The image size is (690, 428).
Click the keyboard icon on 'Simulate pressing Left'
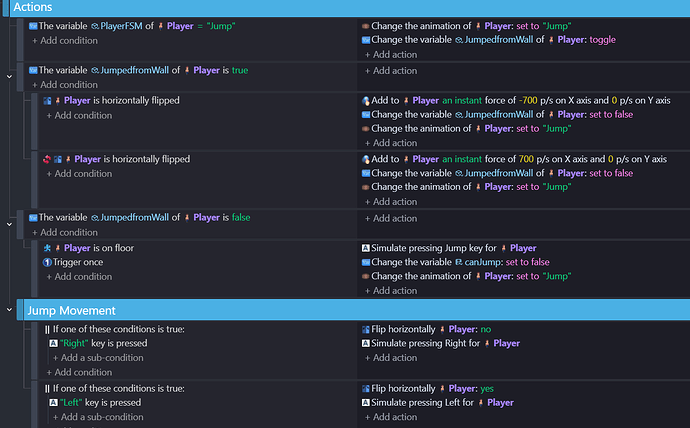pyautogui.click(x=366, y=402)
